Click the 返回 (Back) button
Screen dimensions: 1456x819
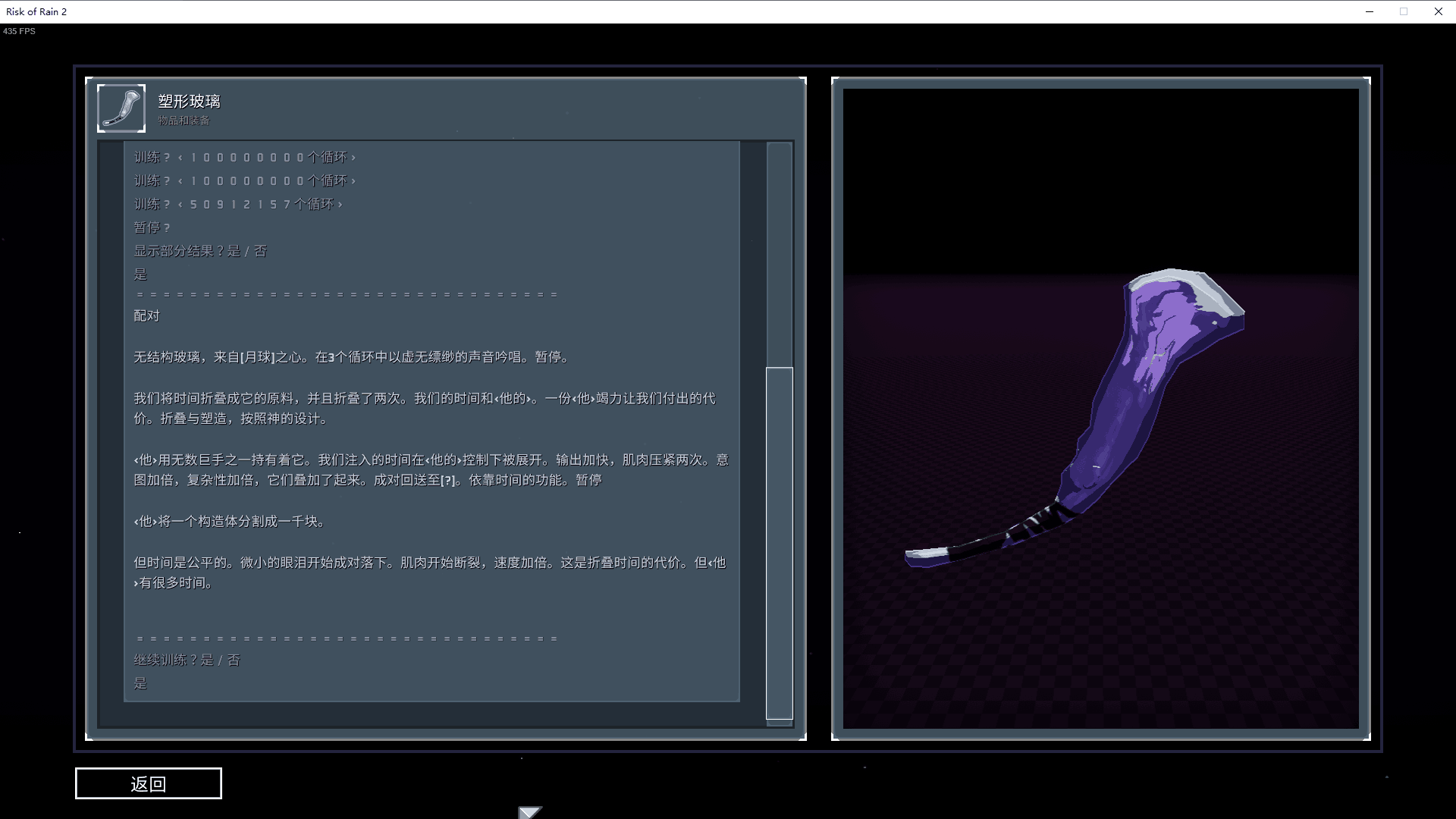(149, 783)
